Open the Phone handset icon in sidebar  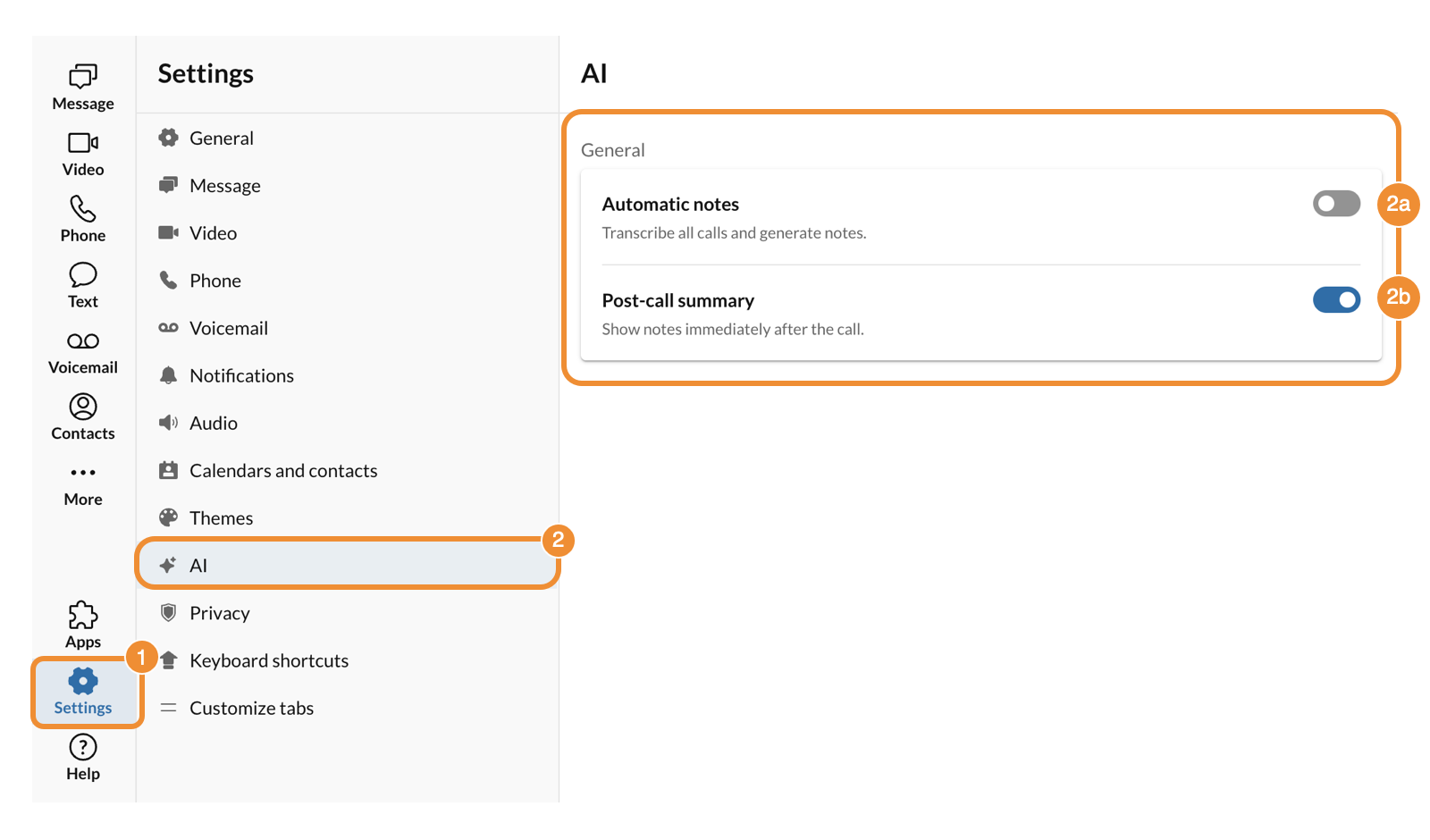point(83,209)
